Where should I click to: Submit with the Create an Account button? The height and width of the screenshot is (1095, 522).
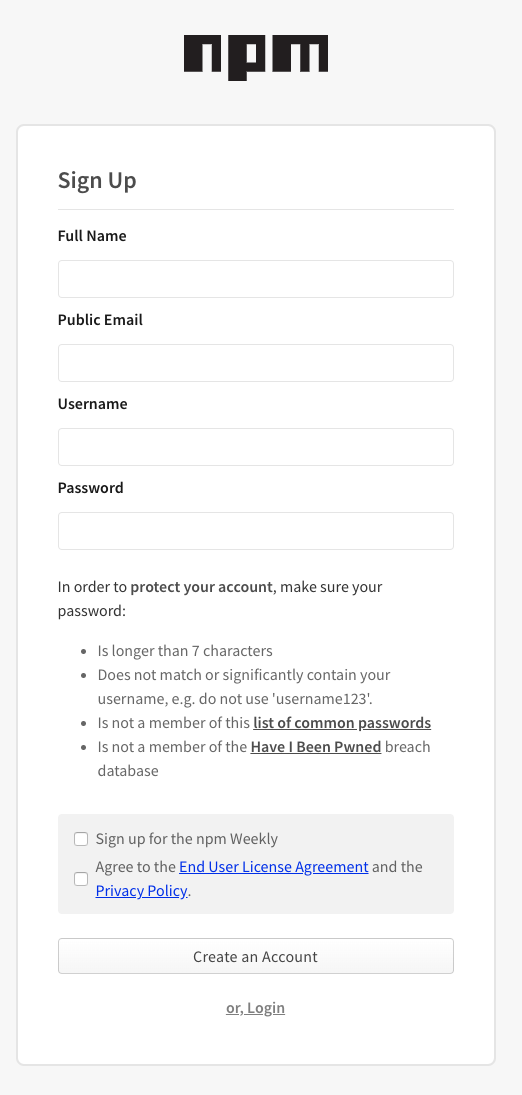pyautogui.click(x=256, y=956)
